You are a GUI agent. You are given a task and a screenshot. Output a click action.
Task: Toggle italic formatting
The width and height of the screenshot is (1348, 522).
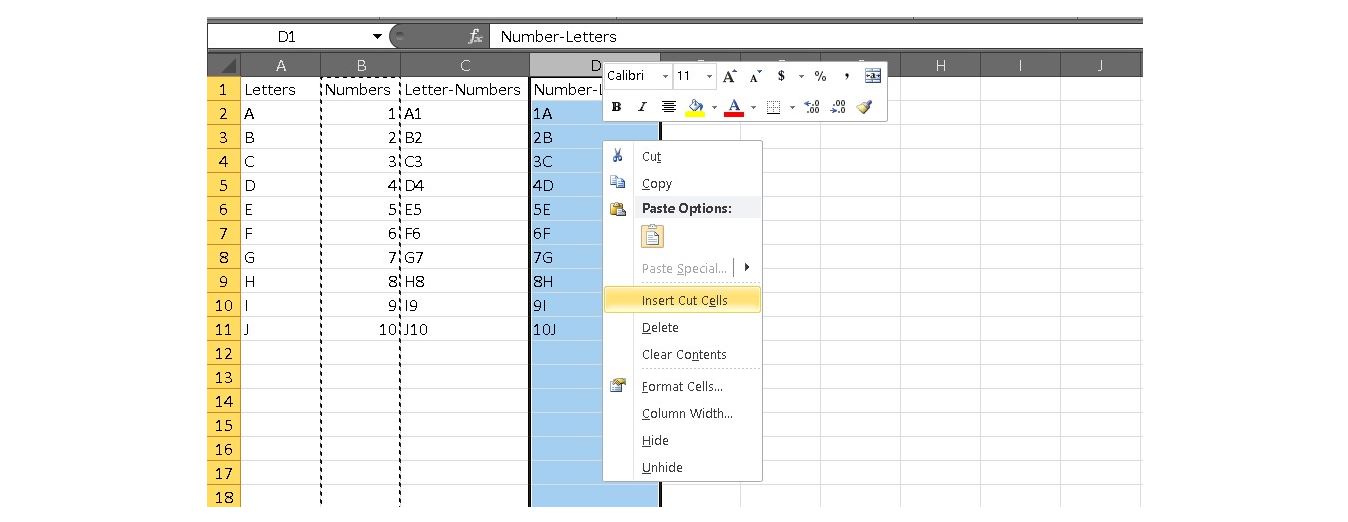pyautogui.click(x=642, y=107)
